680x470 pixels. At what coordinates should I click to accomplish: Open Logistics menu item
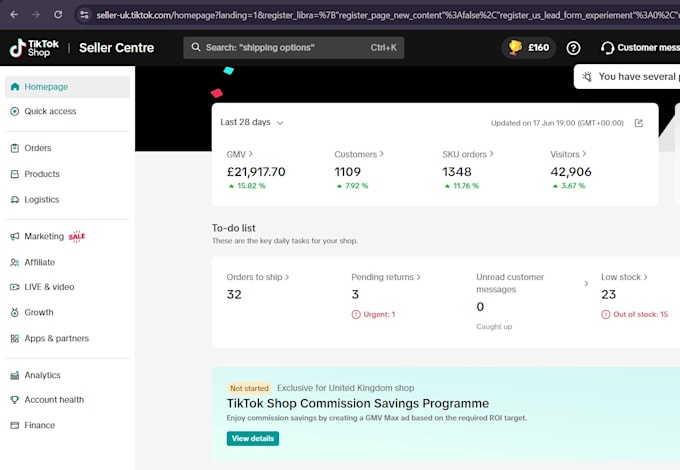click(67, 200)
